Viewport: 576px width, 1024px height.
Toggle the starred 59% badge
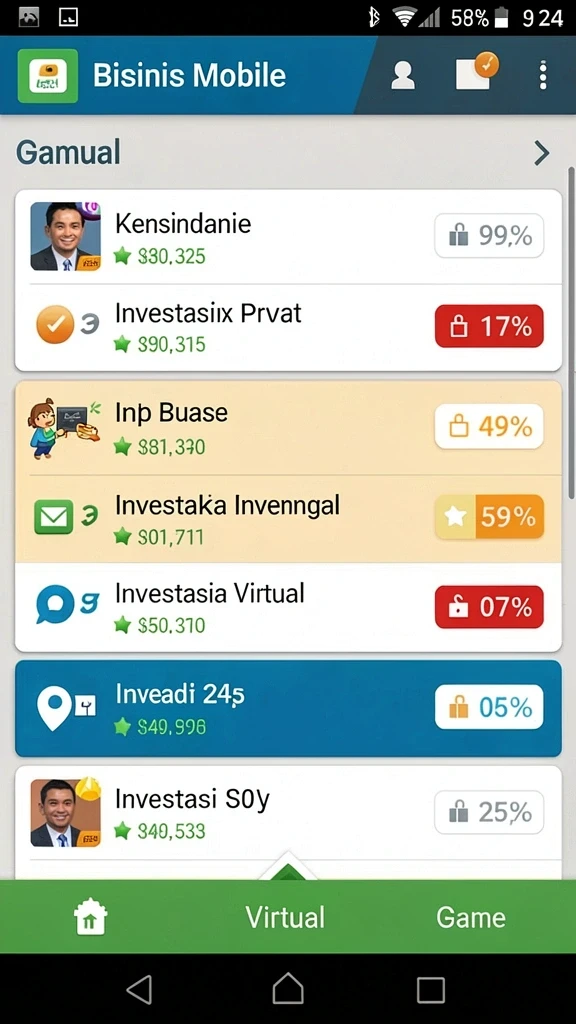point(489,517)
